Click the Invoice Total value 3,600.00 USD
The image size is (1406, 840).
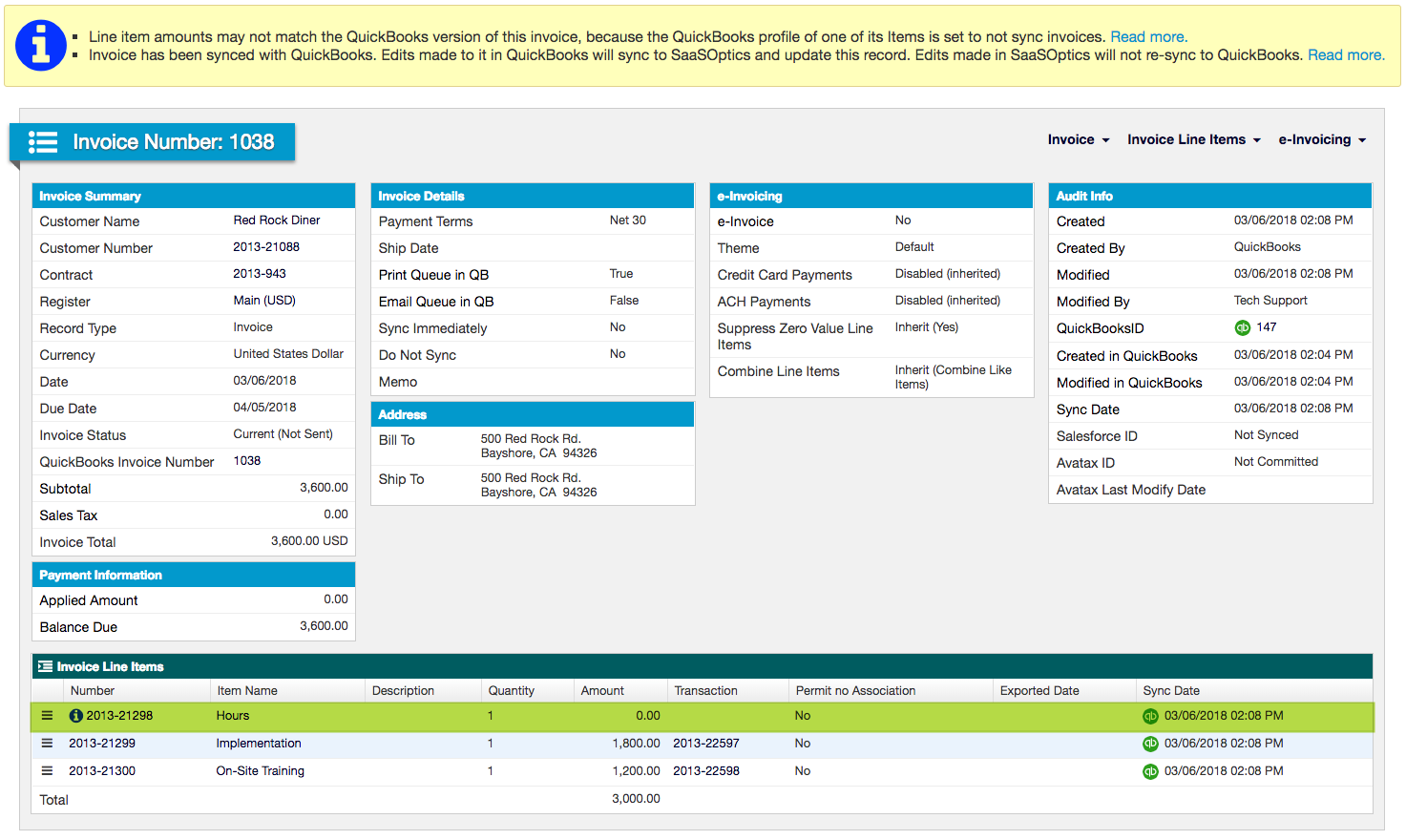309,540
